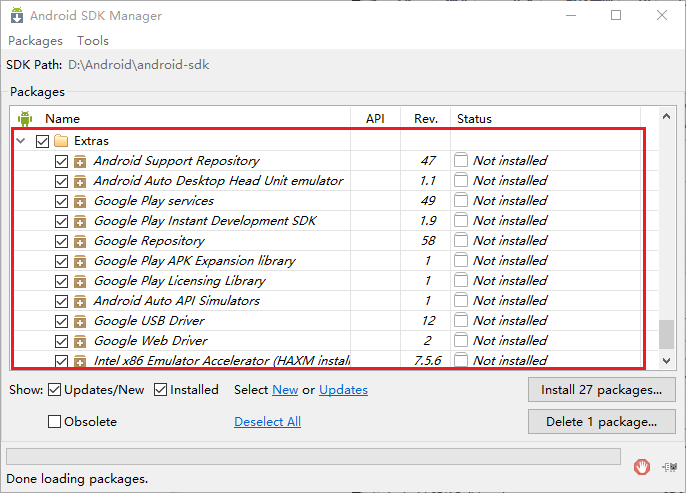This screenshot has height=493, width=686.
Task: Click the scrollbar up arrow
Action: [666, 116]
